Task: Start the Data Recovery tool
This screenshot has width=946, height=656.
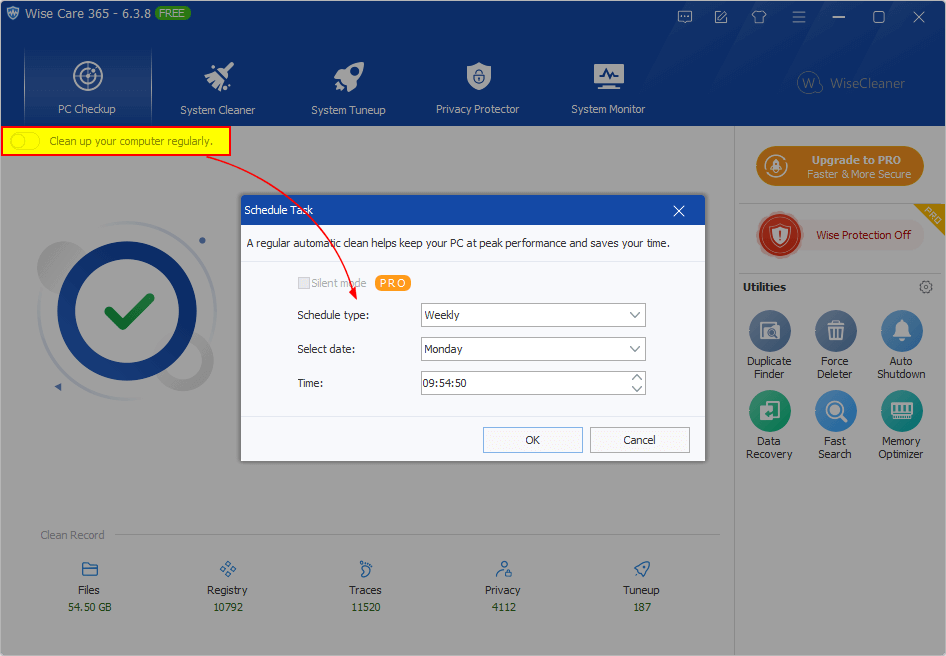Action: coord(769,425)
